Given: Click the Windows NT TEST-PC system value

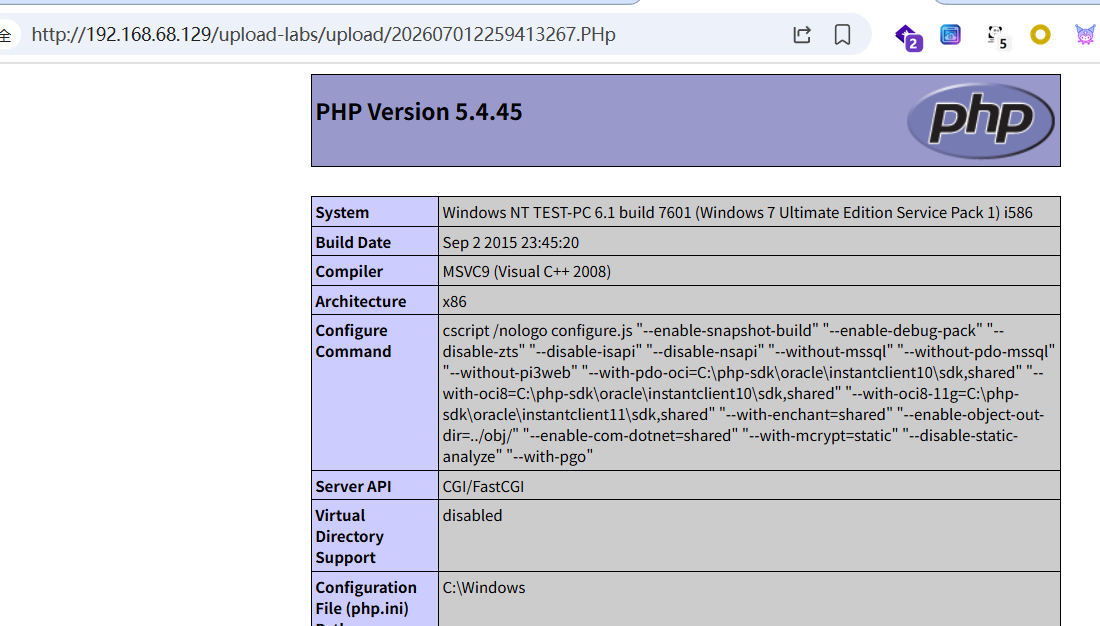Looking at the screenshot, I should (737, 213).
